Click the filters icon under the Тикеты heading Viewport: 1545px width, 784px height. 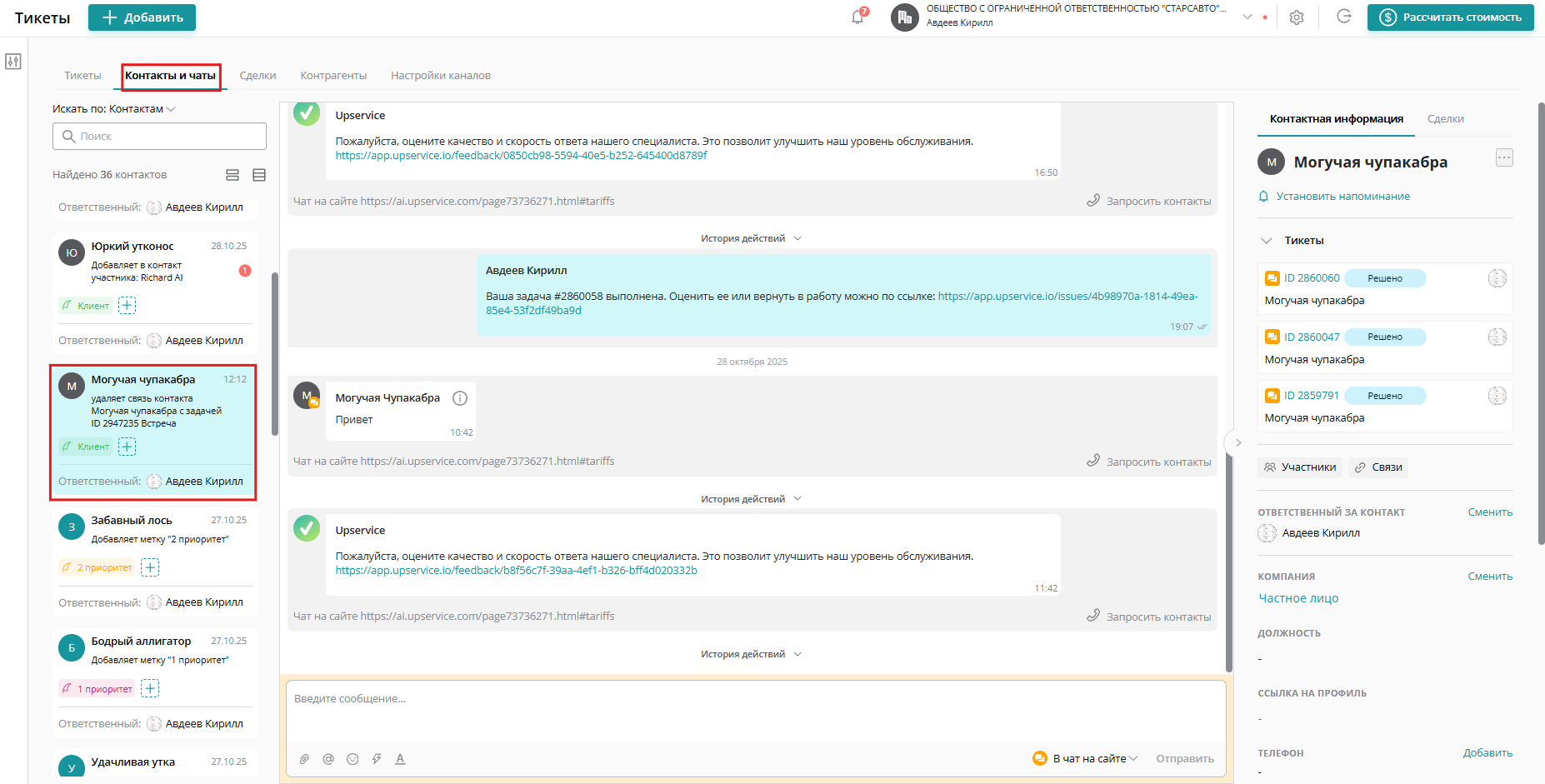[13, 60]
